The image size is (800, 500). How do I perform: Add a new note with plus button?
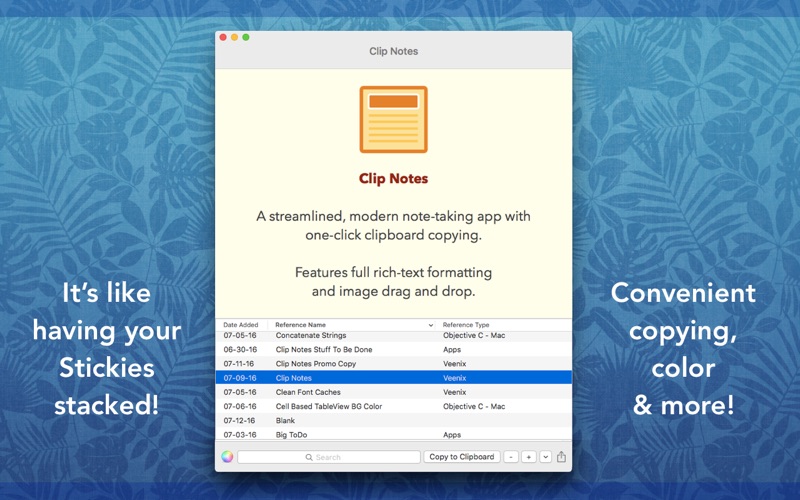click(529, 457)
